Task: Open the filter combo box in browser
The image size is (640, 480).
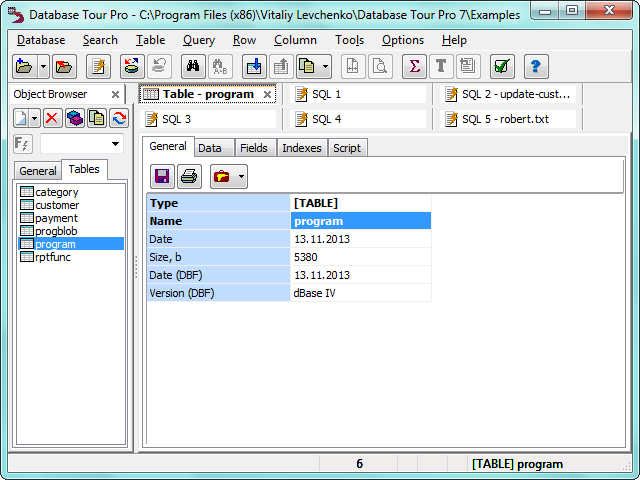Action: (x=82, y=144)
